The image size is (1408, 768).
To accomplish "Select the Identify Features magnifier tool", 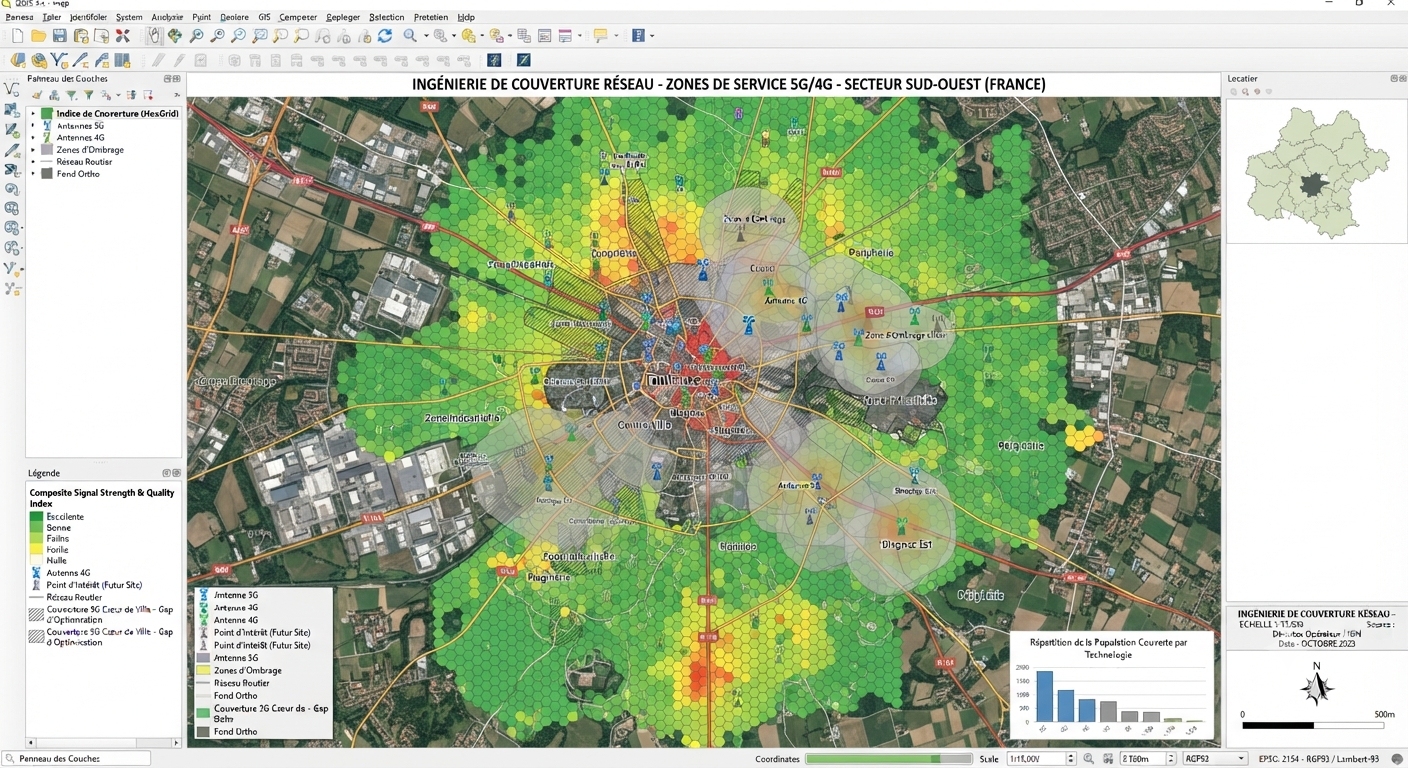I will pos(410,36).
